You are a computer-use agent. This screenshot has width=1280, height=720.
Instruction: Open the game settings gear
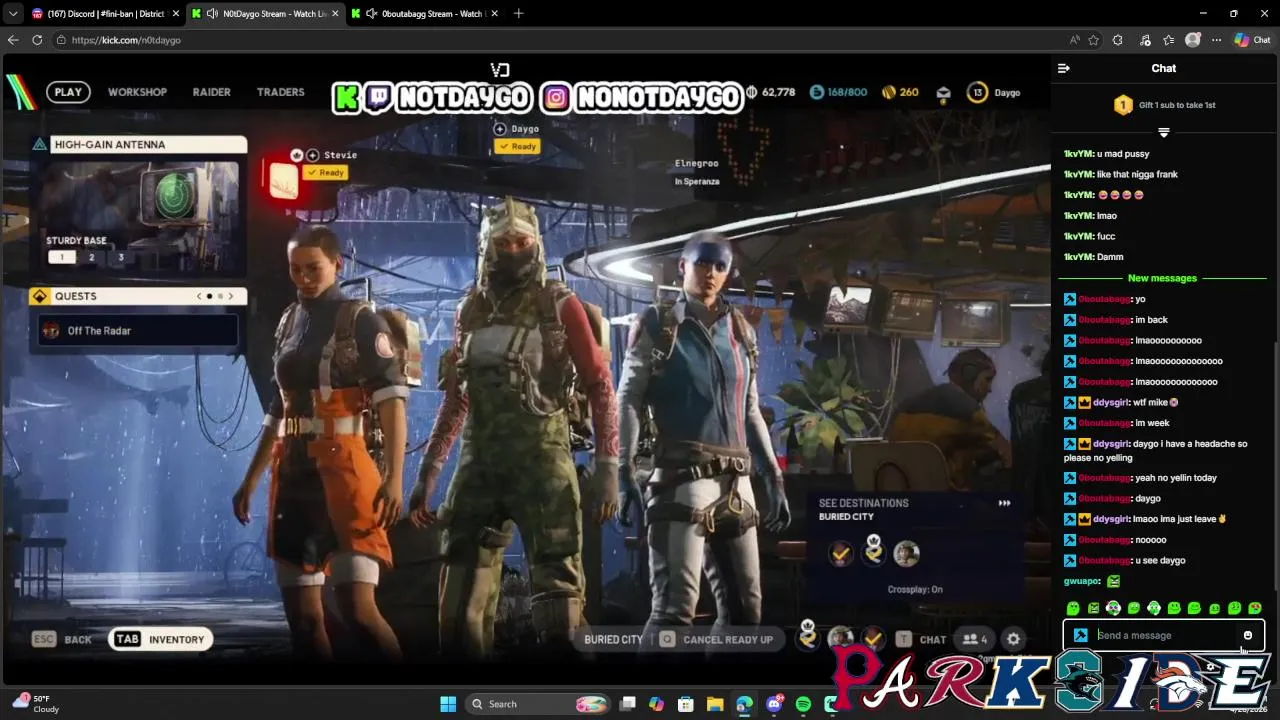click(1013, 640)
